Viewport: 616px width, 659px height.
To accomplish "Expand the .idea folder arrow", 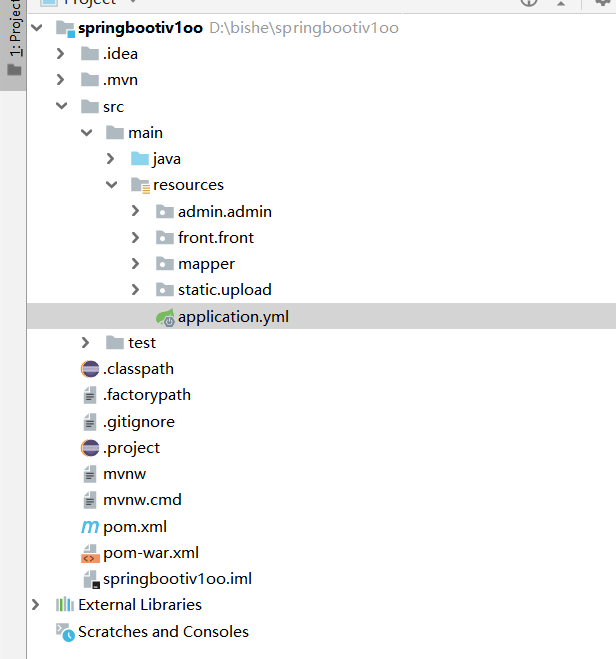I will coord(61,54).
